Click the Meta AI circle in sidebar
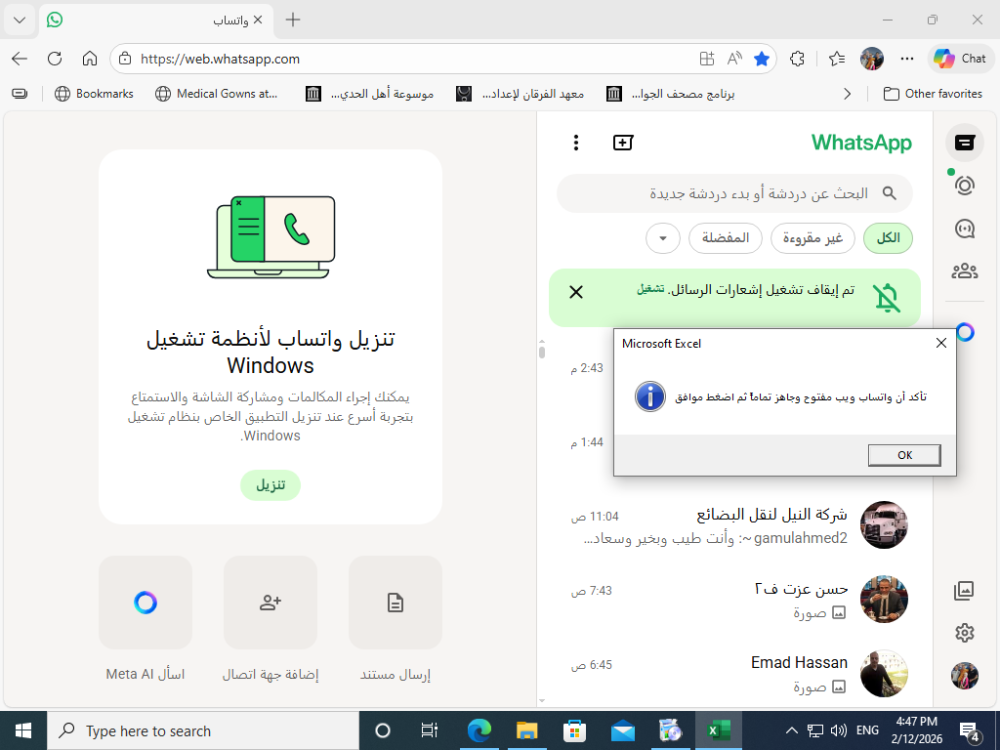The image size is (1000, 750). (964, 332)
